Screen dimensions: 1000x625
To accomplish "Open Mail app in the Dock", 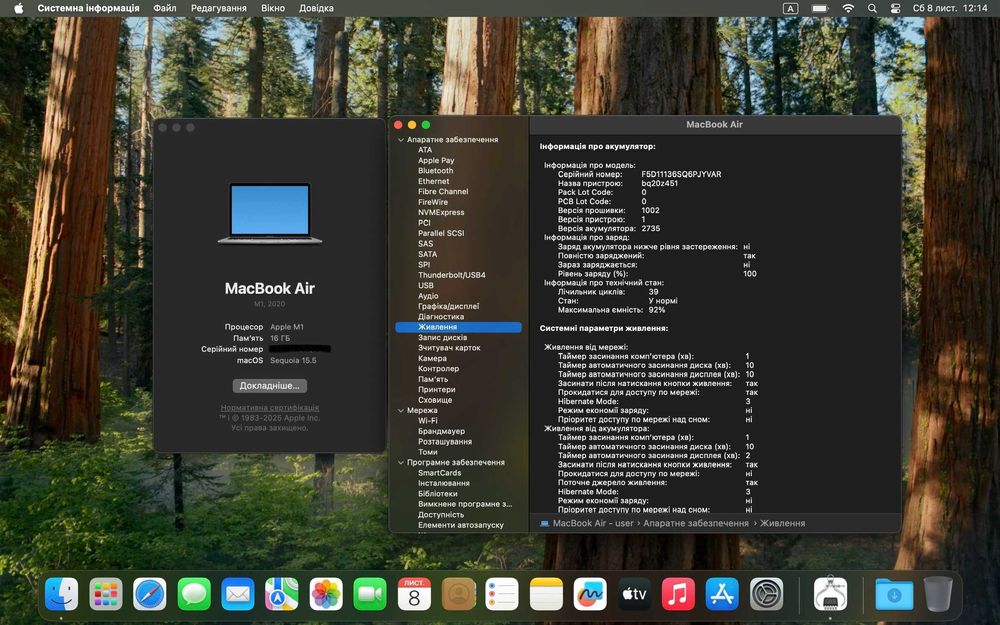I will (x=238, y=594).
